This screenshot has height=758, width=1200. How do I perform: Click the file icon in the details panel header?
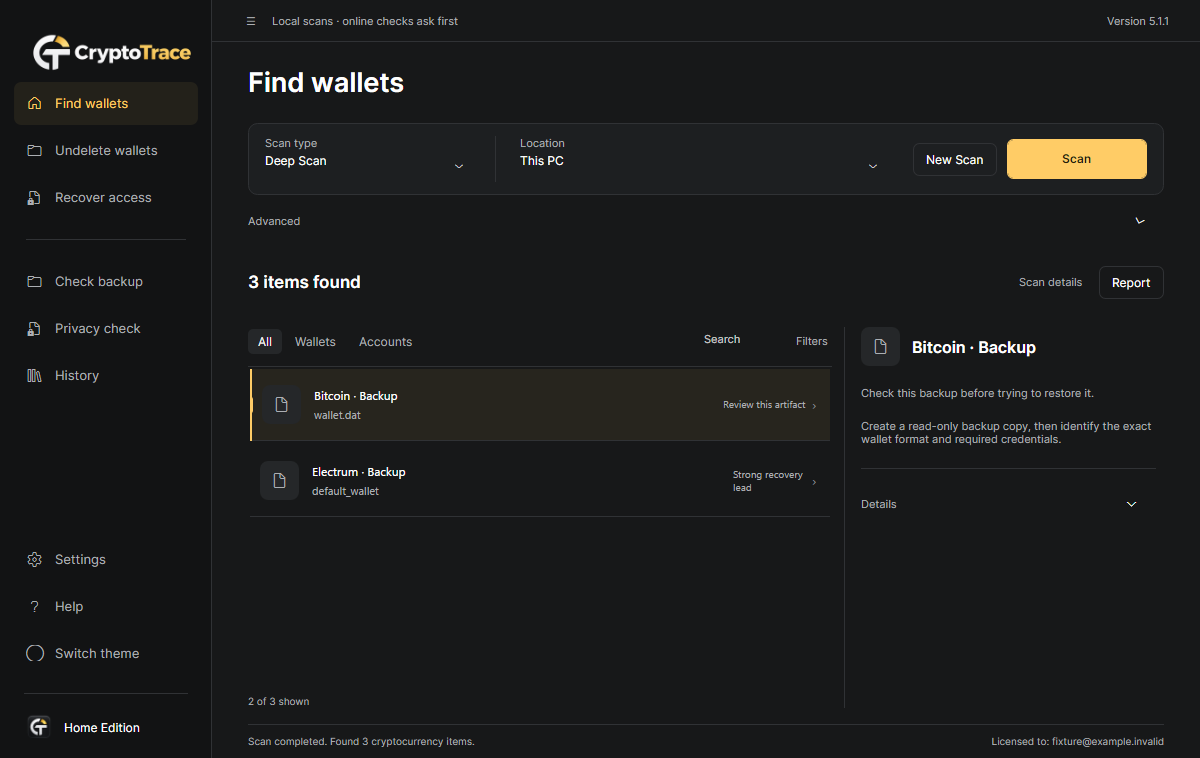click(880, 347)
